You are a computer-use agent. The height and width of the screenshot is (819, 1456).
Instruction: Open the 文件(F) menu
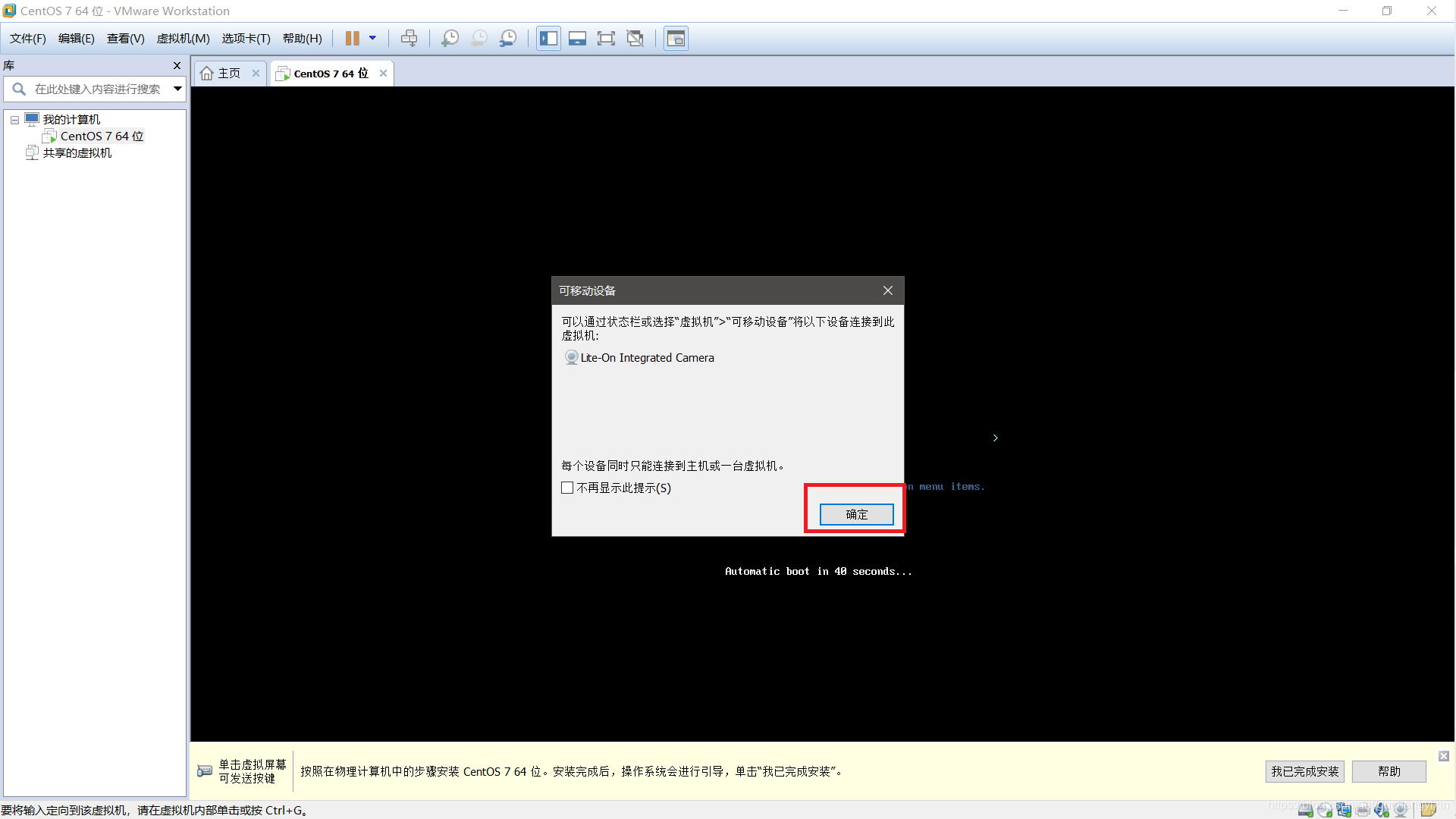point(27,39)
